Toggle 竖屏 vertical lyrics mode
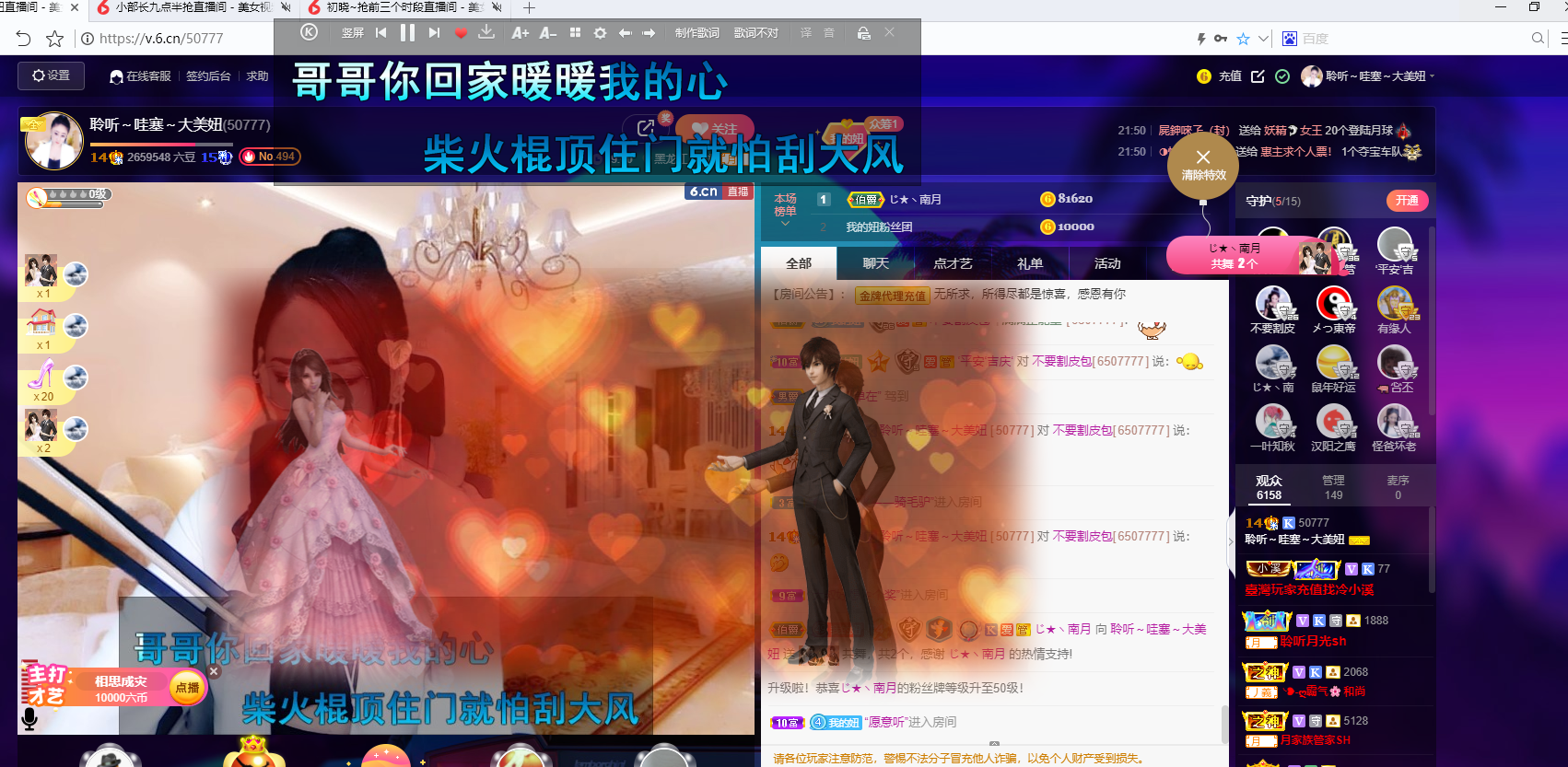This screenshot has height=767, width=1568. (x=353, y=32)
